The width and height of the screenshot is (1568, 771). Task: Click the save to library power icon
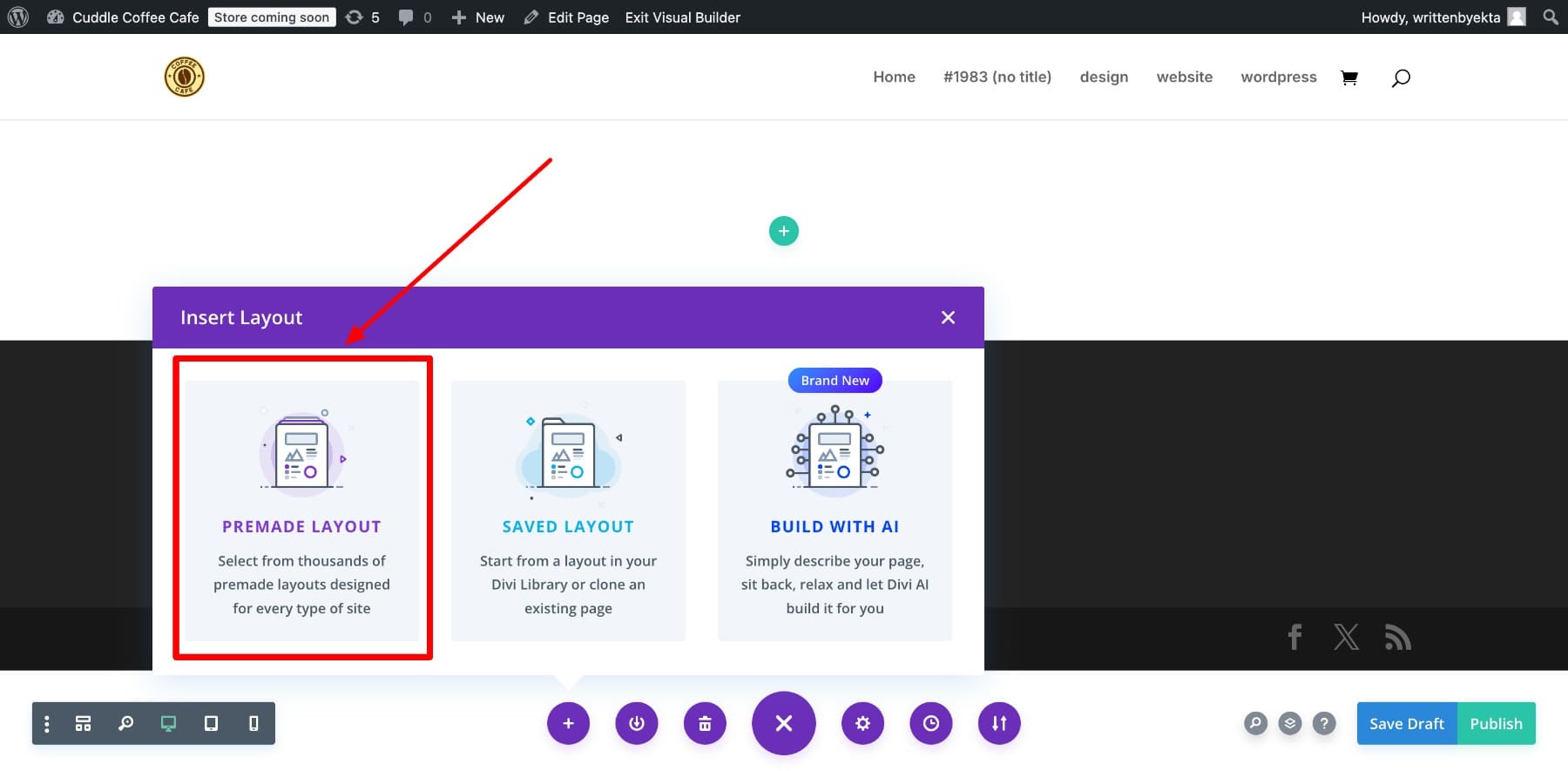pos(637,723)
